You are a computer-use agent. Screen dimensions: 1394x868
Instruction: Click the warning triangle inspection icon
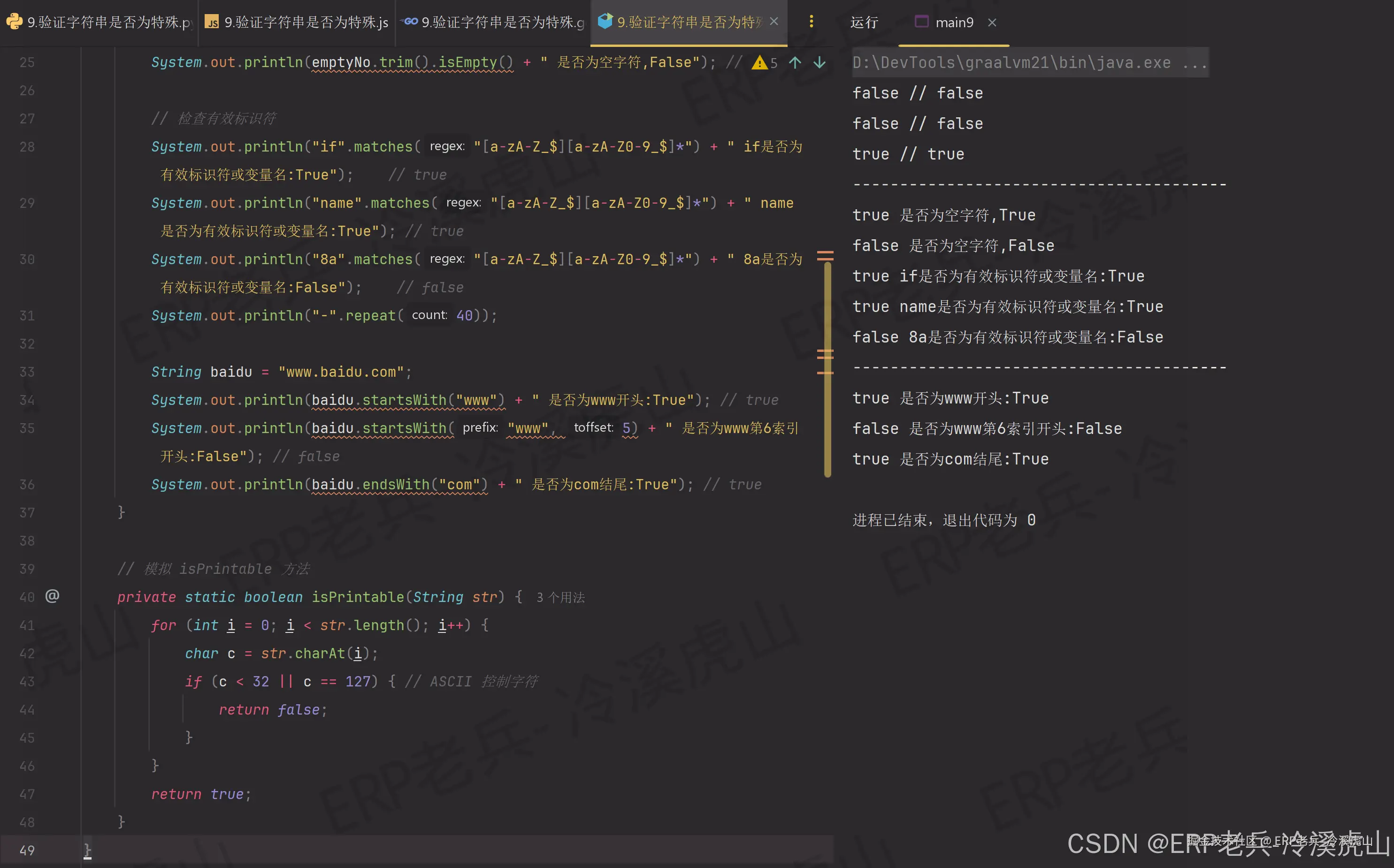pyautogui.click(x=759, y=62)
